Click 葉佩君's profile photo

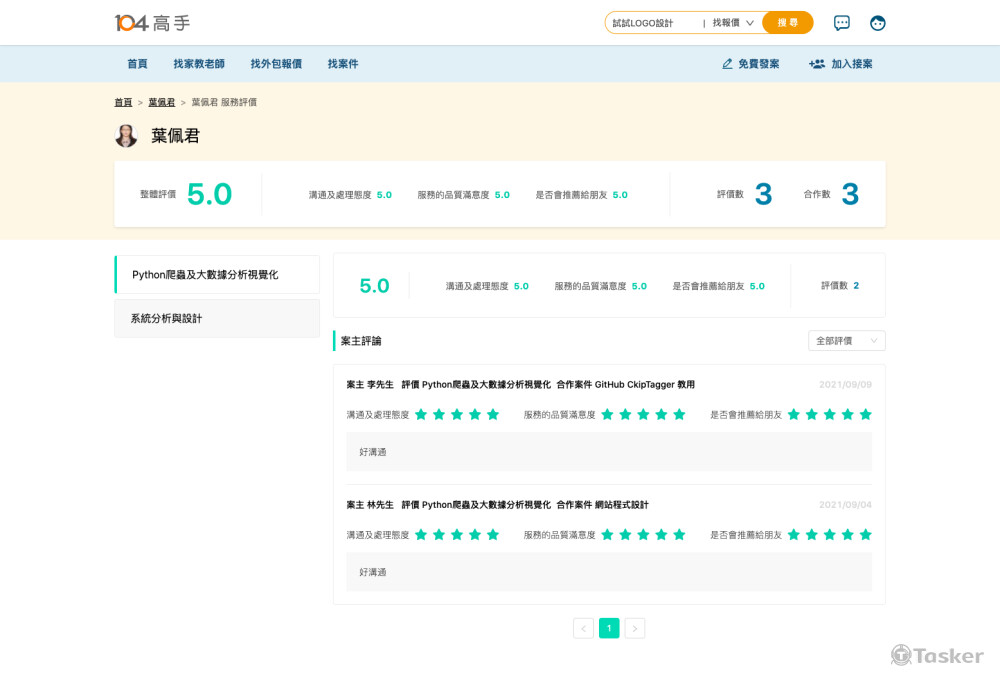tap(126, 136)
